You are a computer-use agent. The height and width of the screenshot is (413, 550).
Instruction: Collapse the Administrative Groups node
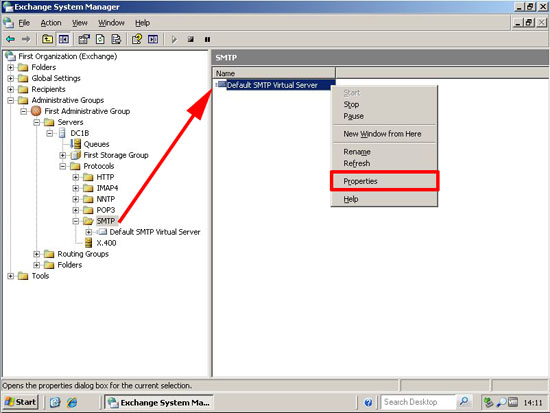coord(11,100)
